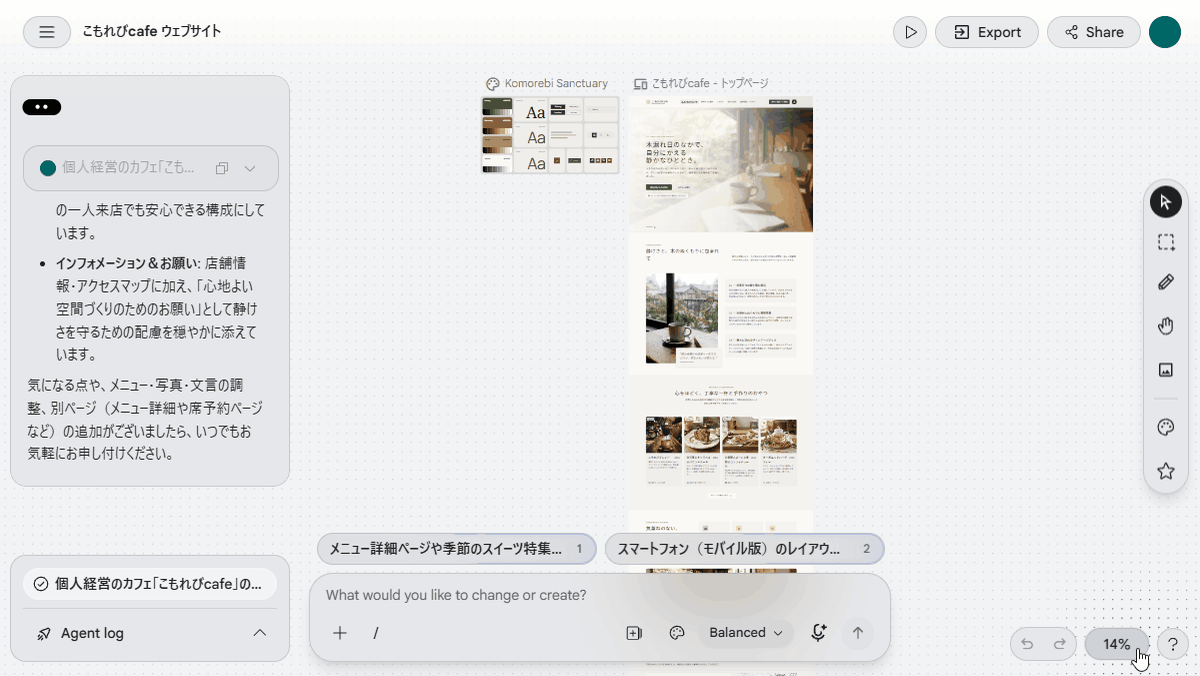Select the suggestion about スマートフォン mobile layout
1200x676 pixels.
coord(744,549)
